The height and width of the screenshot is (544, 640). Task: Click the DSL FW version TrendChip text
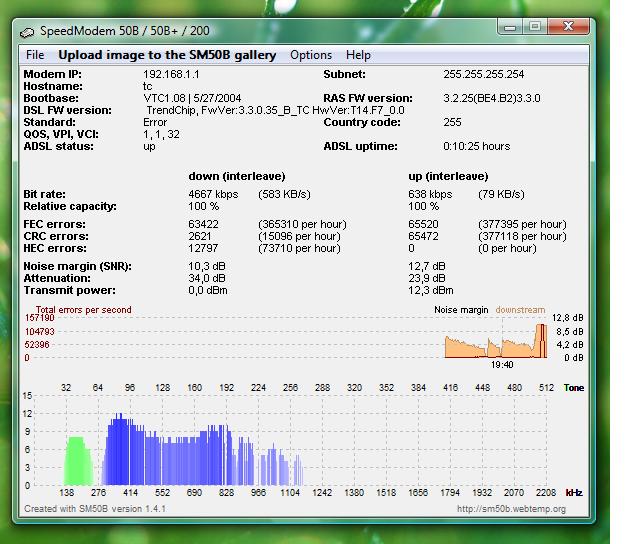(x=276, y=110)
